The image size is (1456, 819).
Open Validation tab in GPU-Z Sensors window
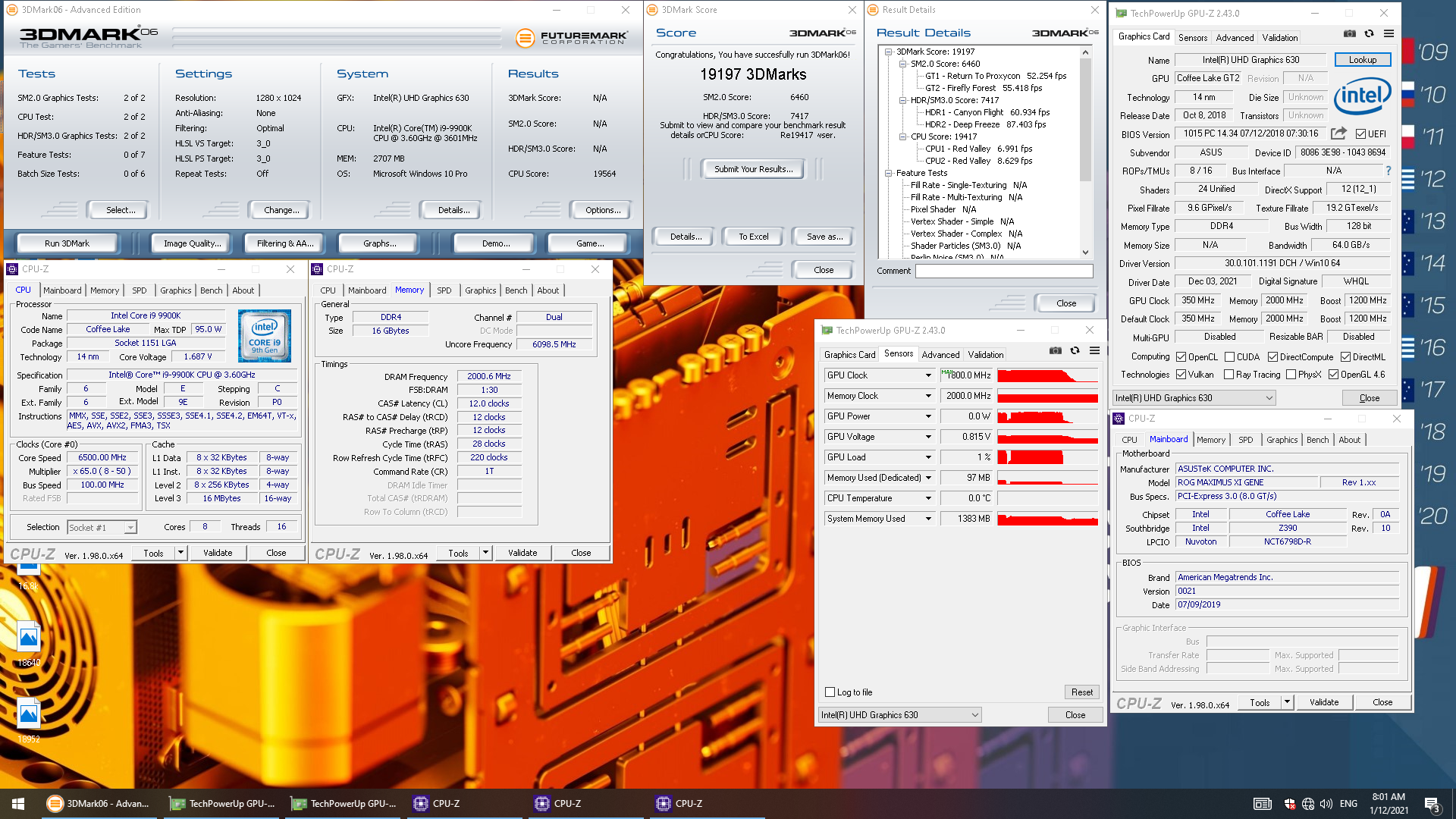(x=986, y=355)
